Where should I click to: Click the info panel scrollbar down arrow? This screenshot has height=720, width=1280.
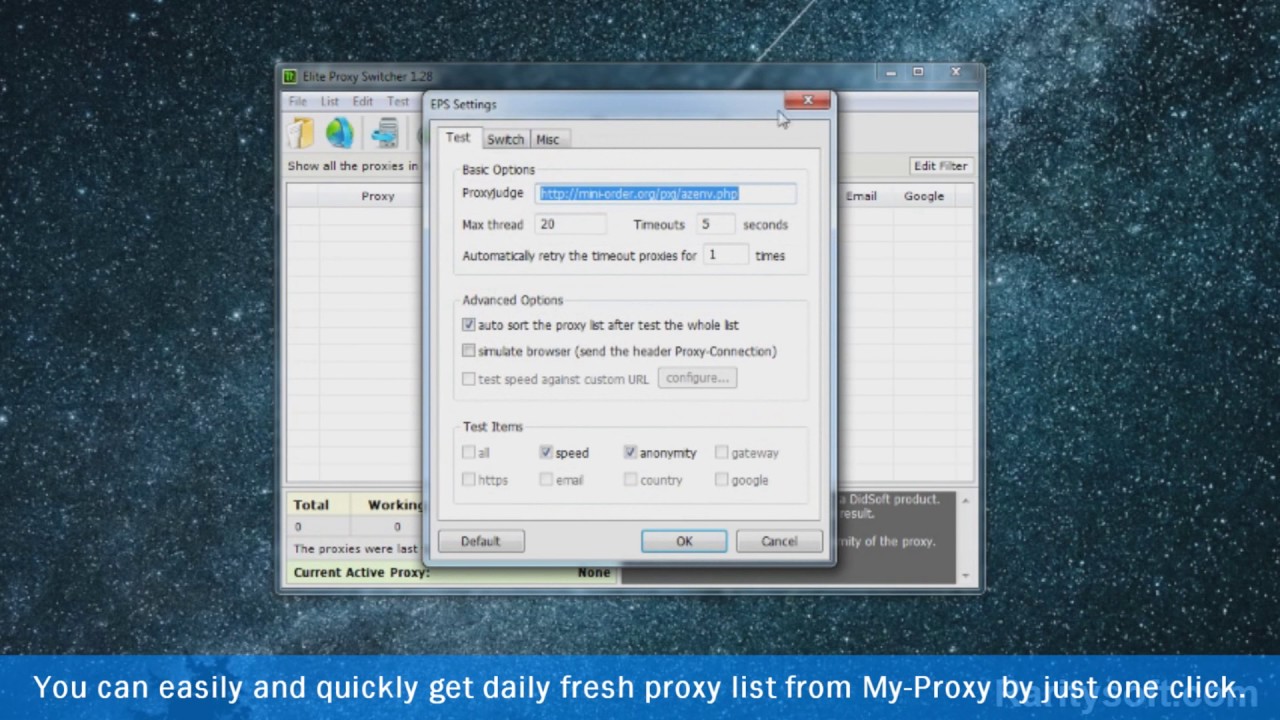click(966, 575)
